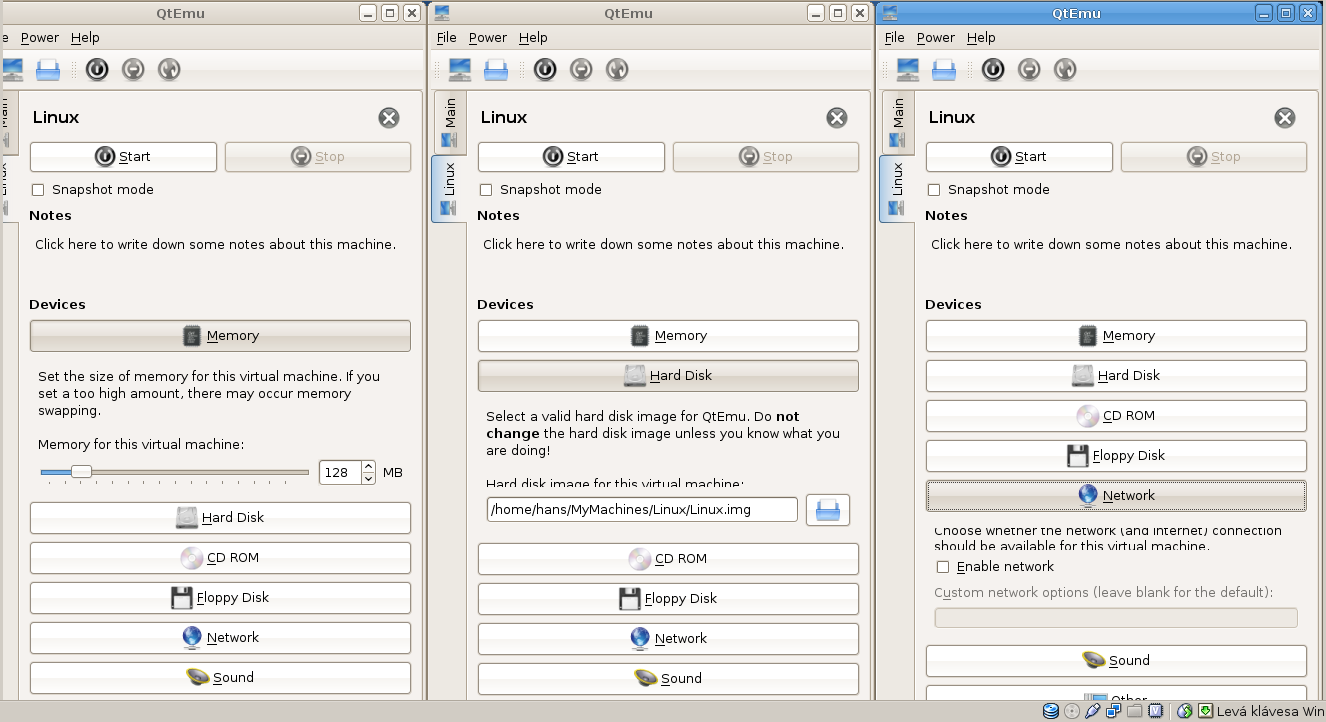Click the power-on toolbar icon in left window
Screen dimensions: 1326x722
click(97, 69)
